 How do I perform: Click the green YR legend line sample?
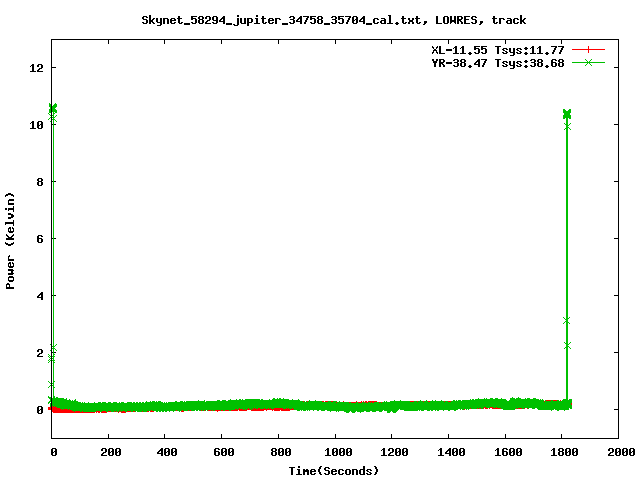pyautogui.click(x=588, y=62)
